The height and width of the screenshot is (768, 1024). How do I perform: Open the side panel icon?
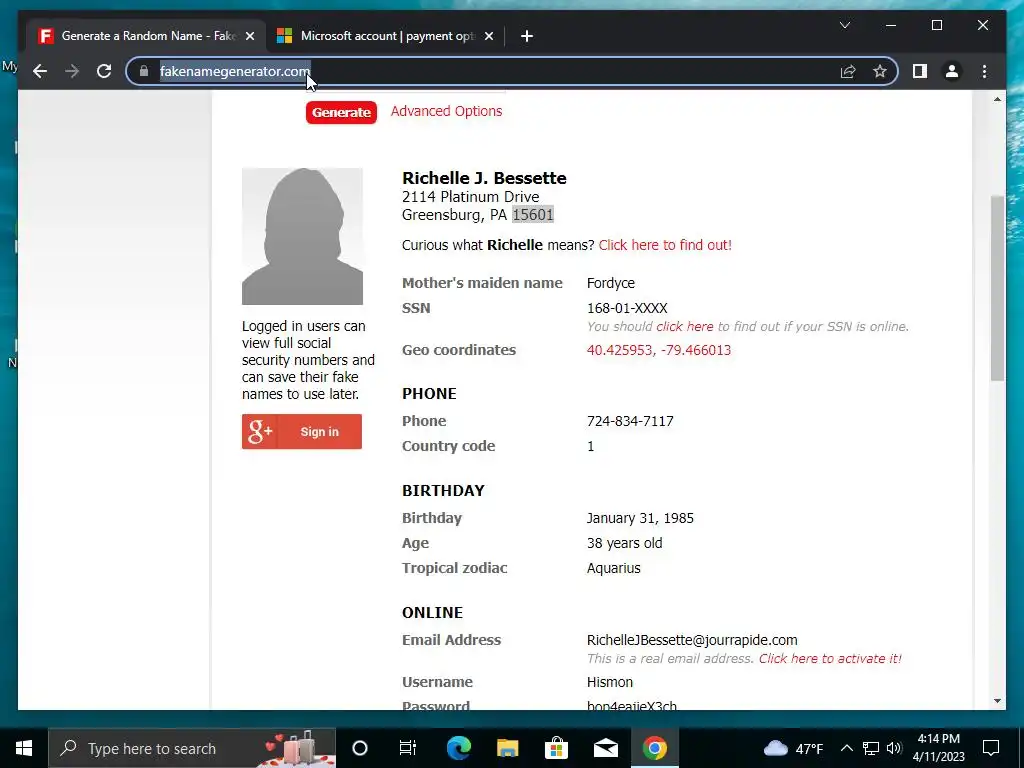(x=920, y=71)
